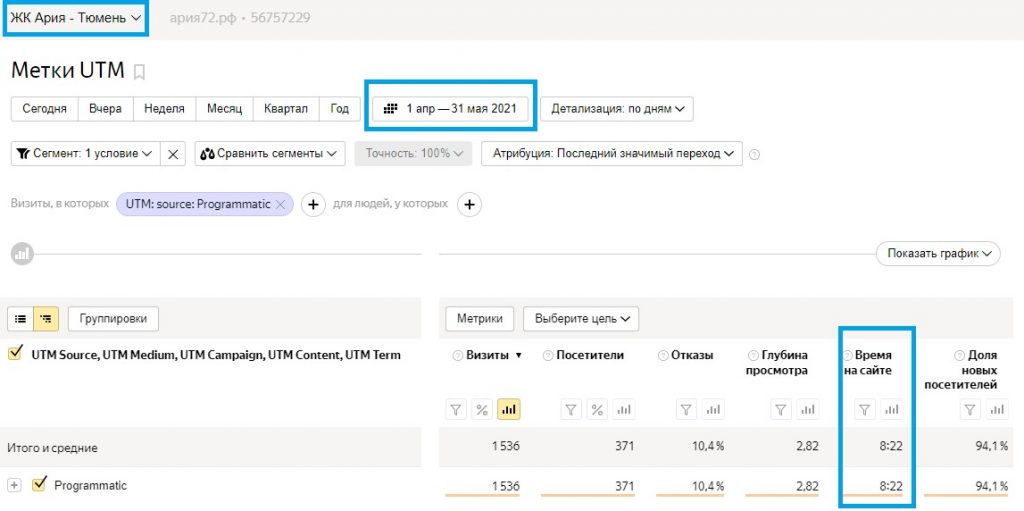Screen dimensions: 1024x511
Task: Click the filter icon under Время на сайте
Action: 866,409
